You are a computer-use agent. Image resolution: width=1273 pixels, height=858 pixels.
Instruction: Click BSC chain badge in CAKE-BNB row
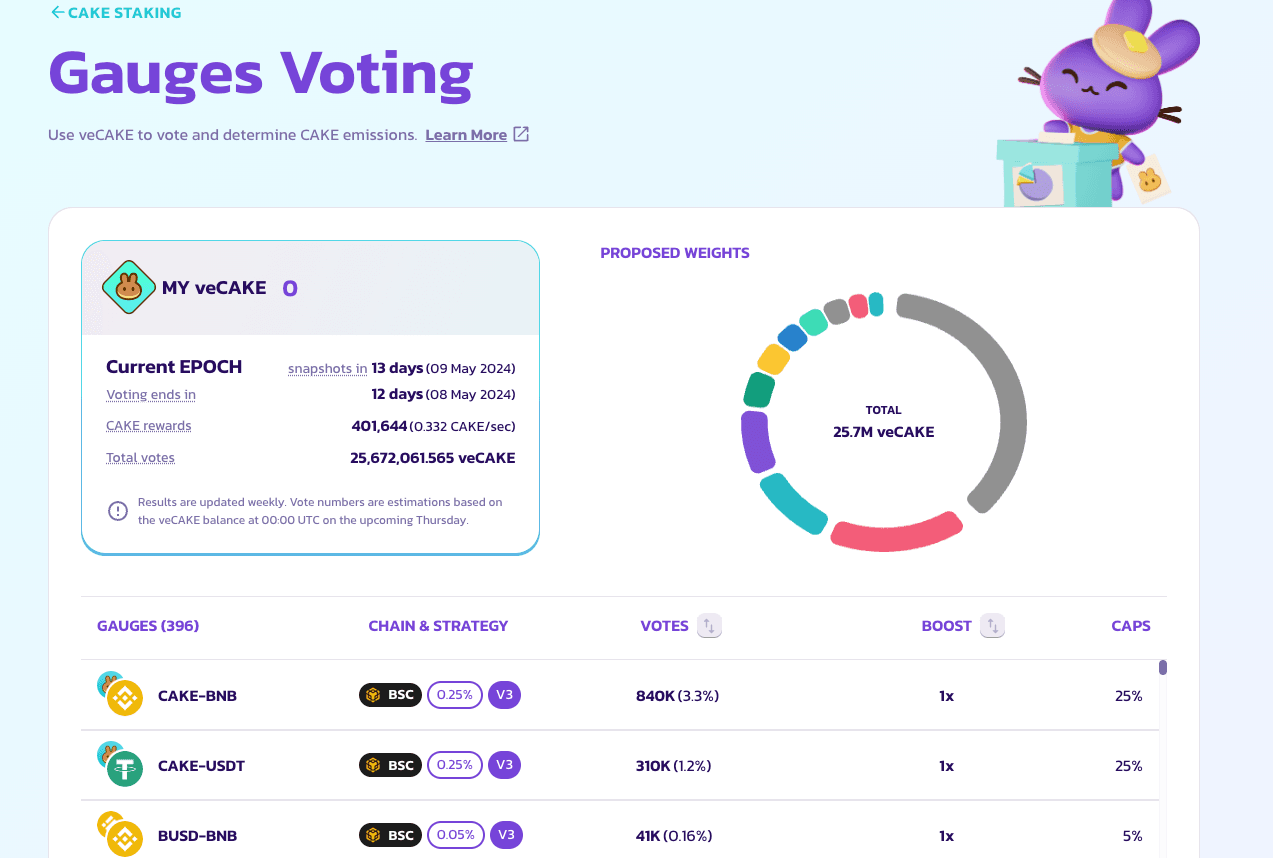point(390,695)
